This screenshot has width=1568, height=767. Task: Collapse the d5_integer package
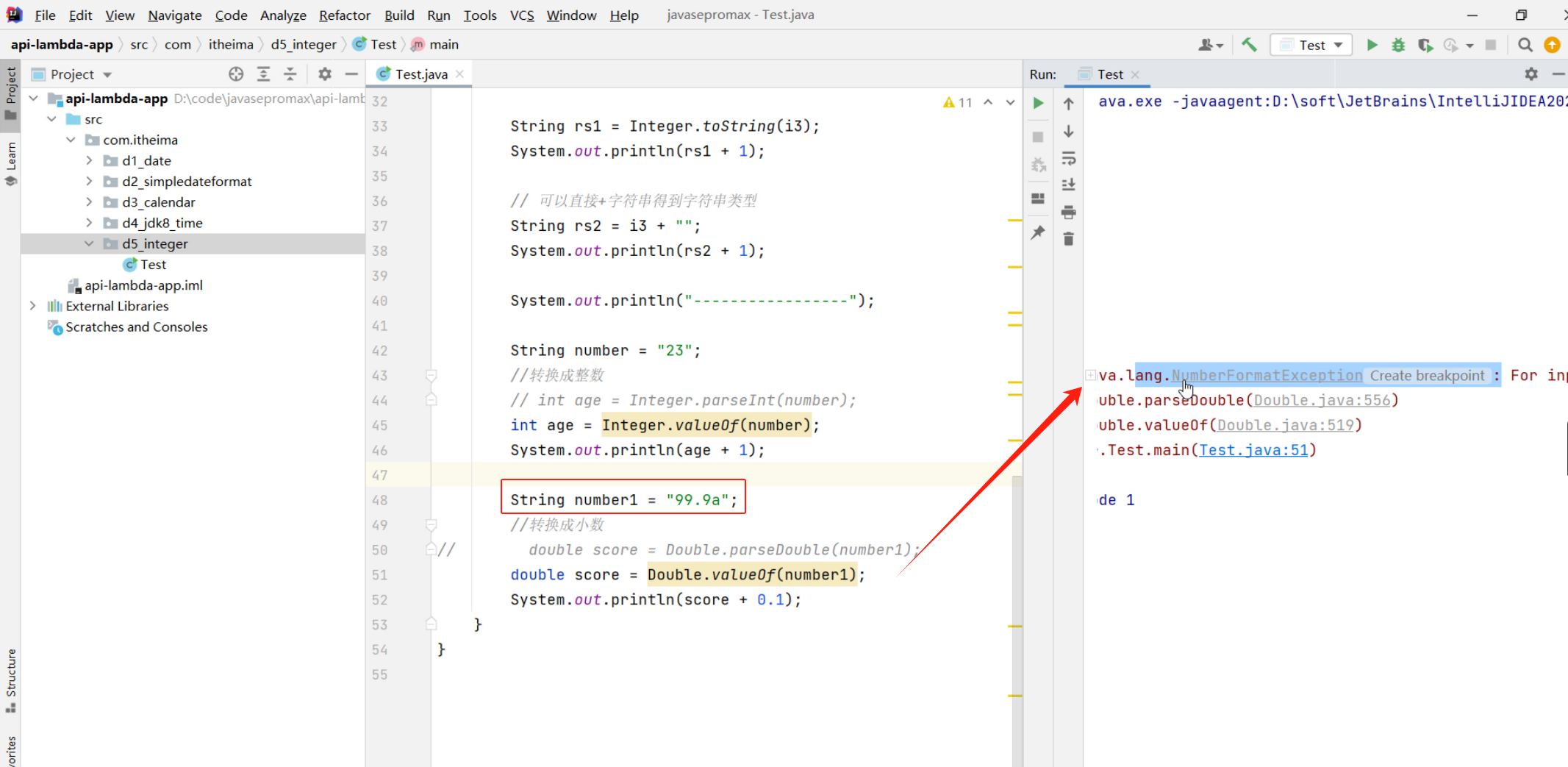pyautogui.click(x=89, y=243)
